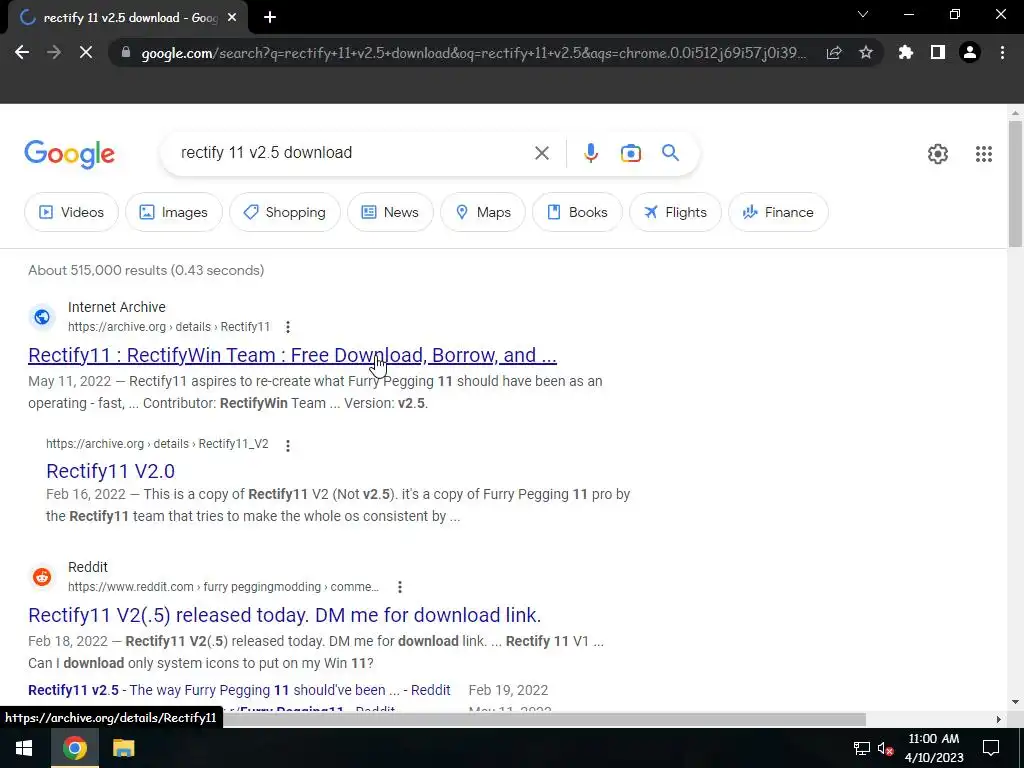
Task: Close the rectify 11 v2.5 download tab
Action: [232, 18]
